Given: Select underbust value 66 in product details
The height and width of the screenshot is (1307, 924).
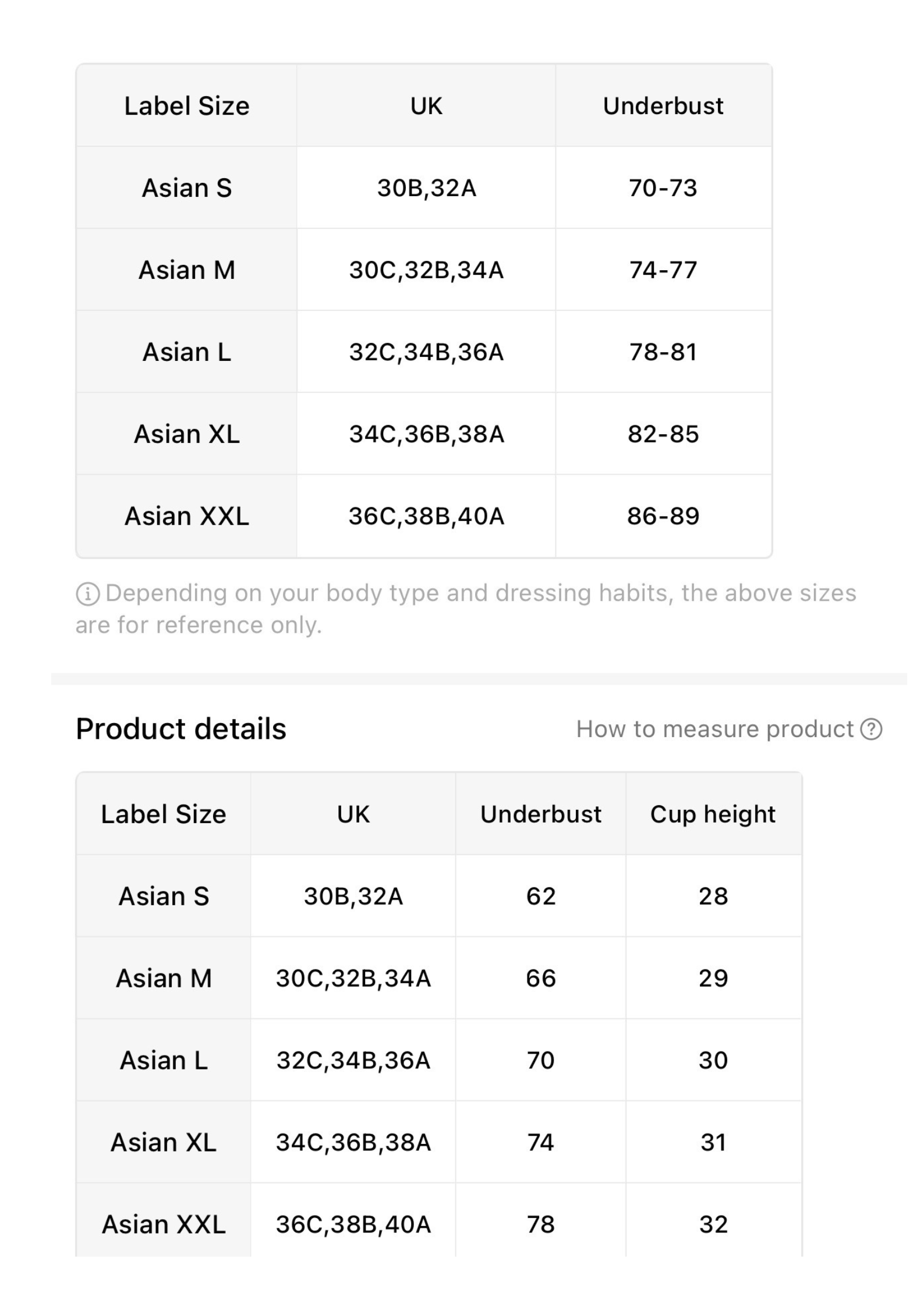Looking at the screenshot, I should [x=541, y=978].
